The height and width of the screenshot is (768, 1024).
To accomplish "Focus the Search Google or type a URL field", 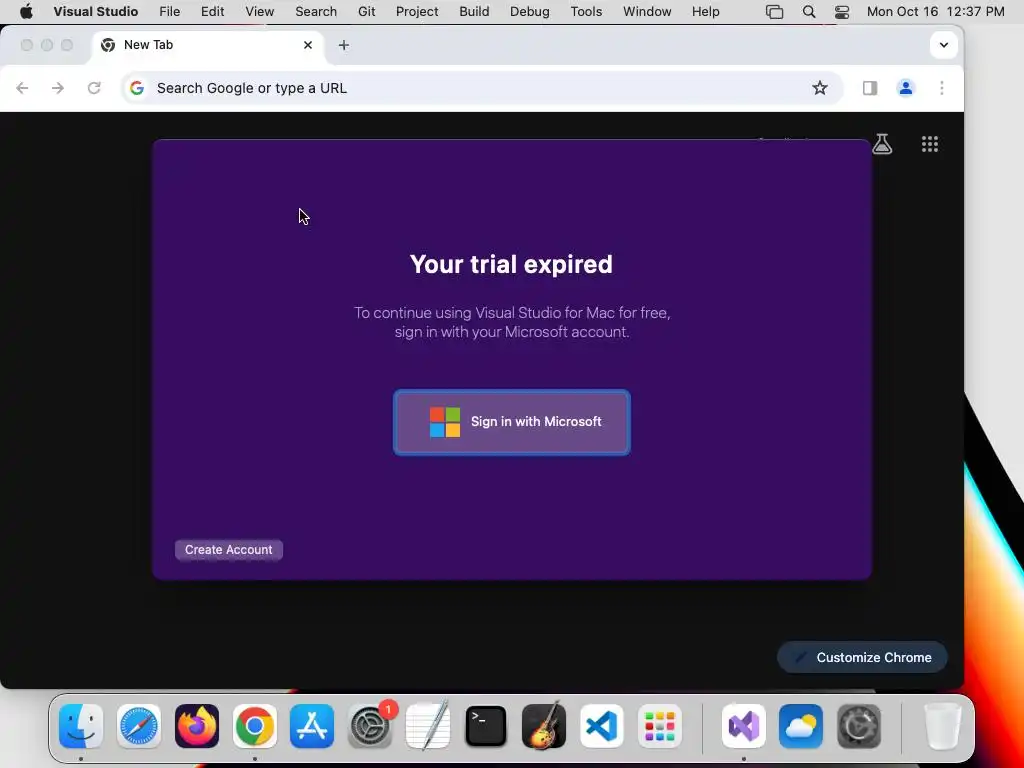I will tap(481, 88).
